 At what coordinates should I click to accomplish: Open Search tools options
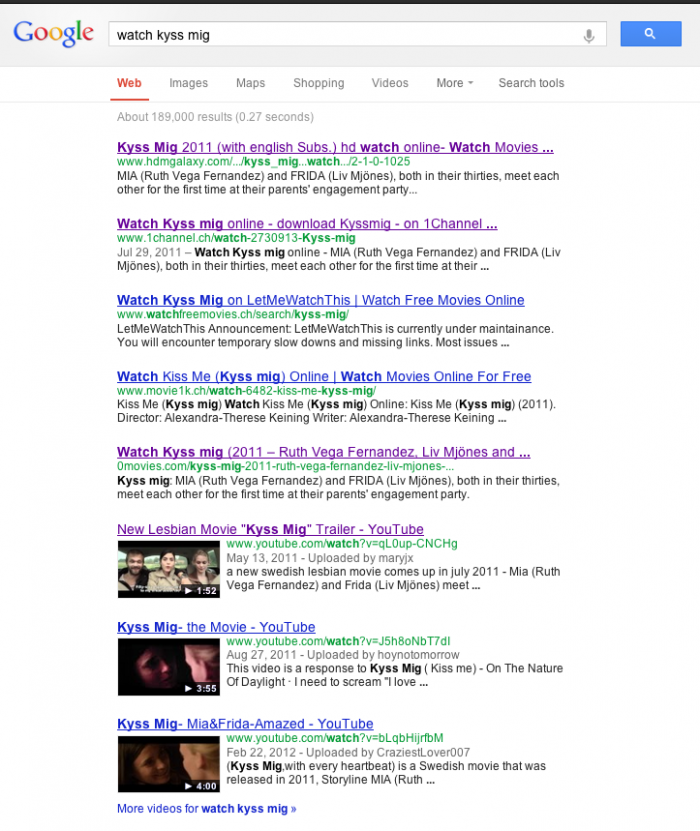[x=531, y=83]
